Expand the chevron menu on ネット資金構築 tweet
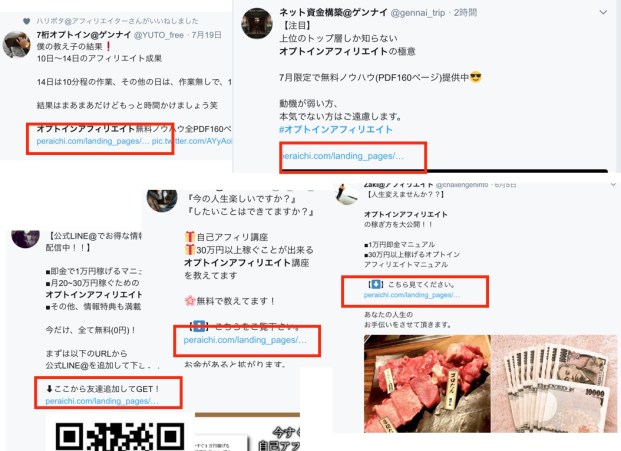This screenshot has height=451, width=621. click(x=603, y=12)
